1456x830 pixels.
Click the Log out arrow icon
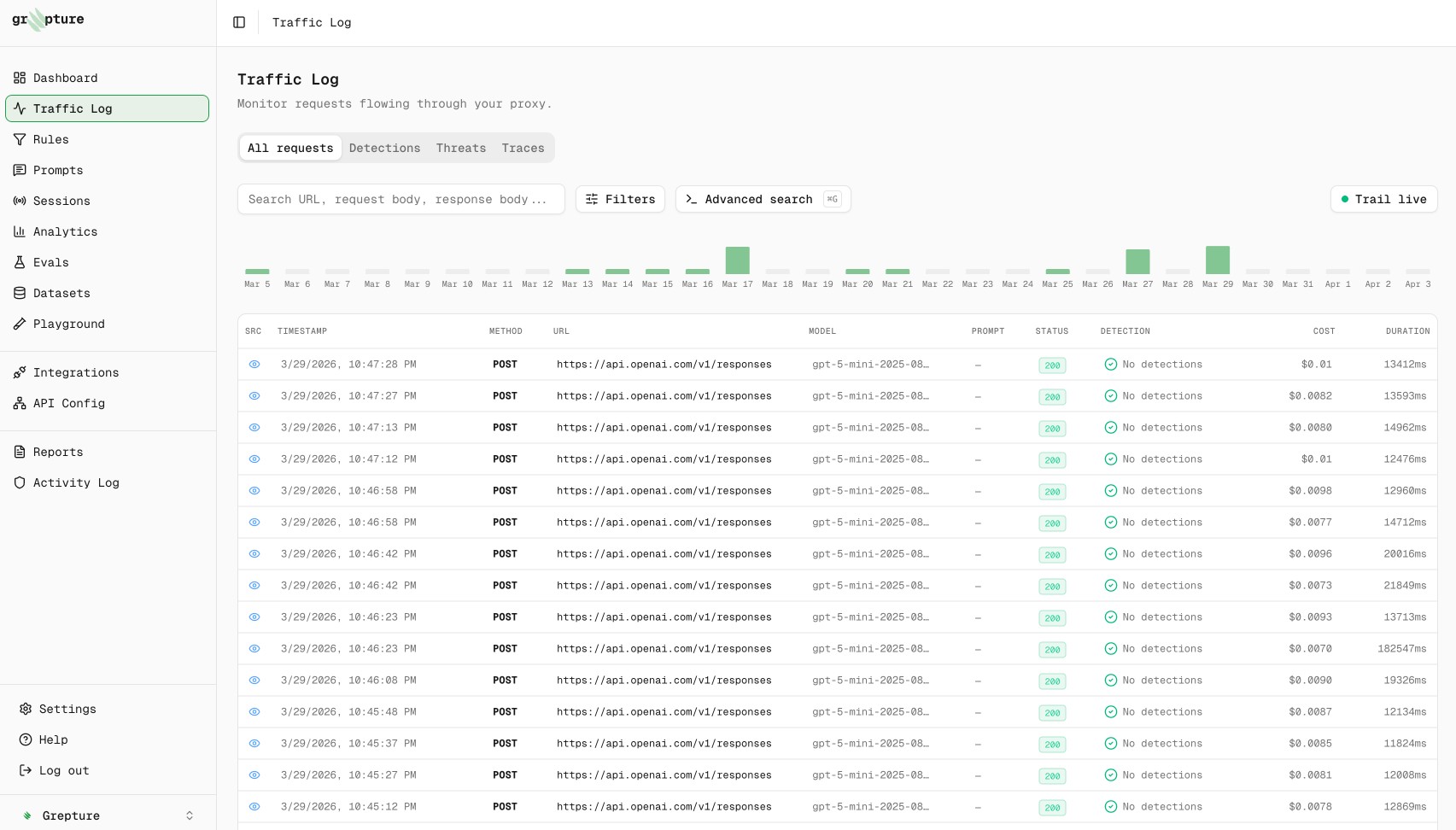[26, 770]
